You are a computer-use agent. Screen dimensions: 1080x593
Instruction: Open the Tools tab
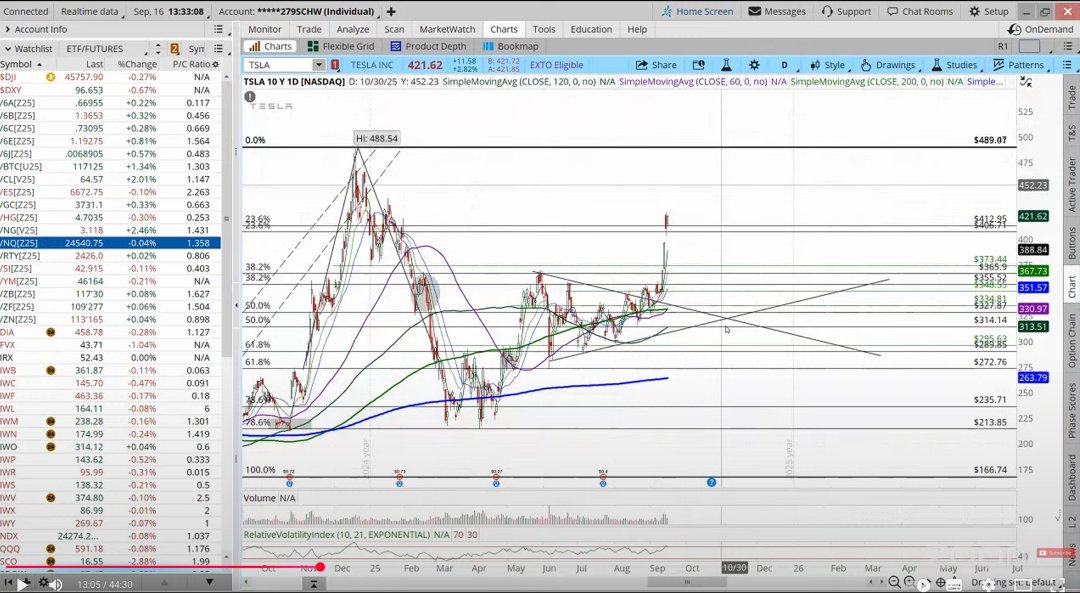pyautogui.click(x=543, y=29)
